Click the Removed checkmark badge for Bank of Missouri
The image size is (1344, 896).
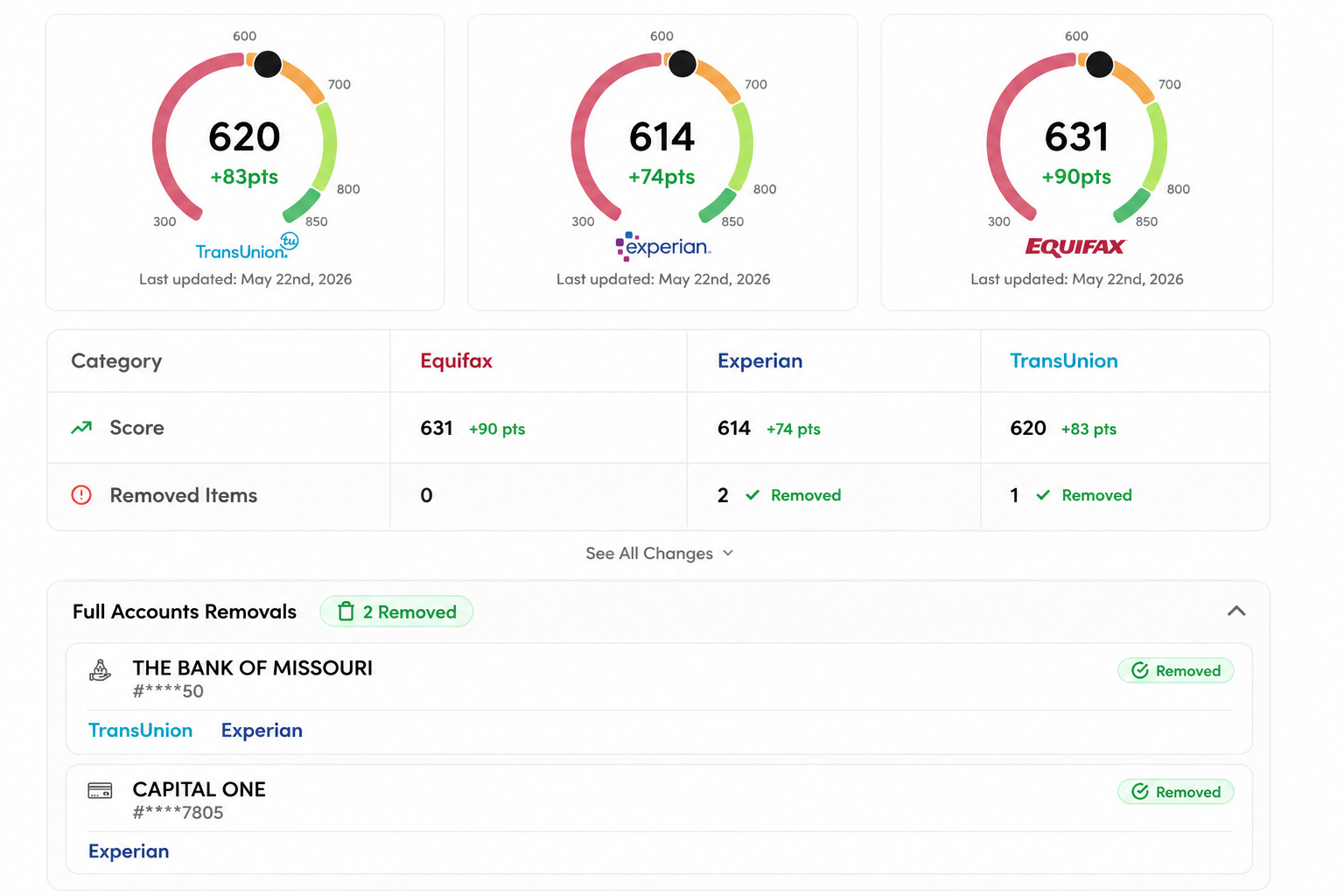pyautogui.click(x=1176, y=671)
